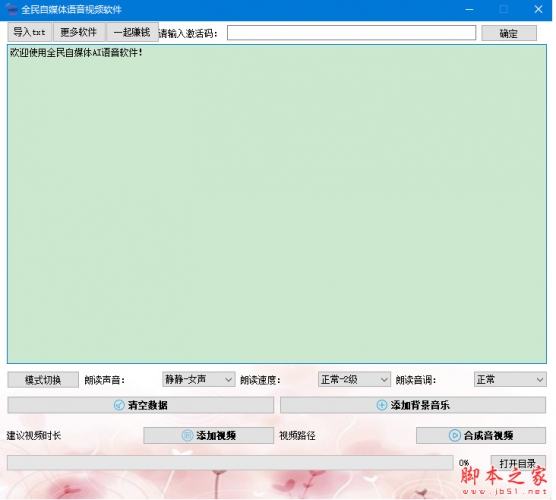This screenshot has height=500, width=556.
Task: Click the 模式切换 button
Action: (43, 380)
